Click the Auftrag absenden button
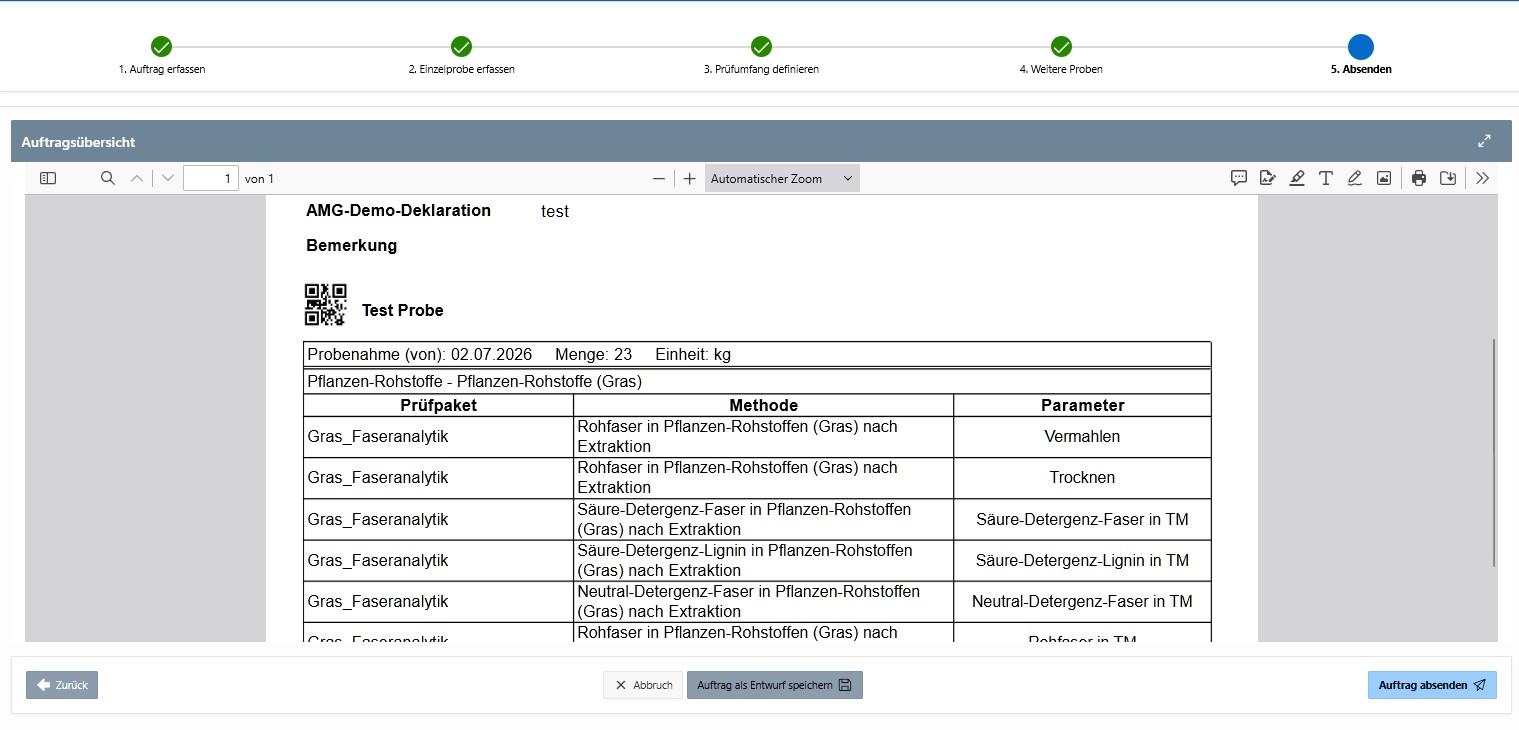 pyautogui.click(x=1432, y=685)
